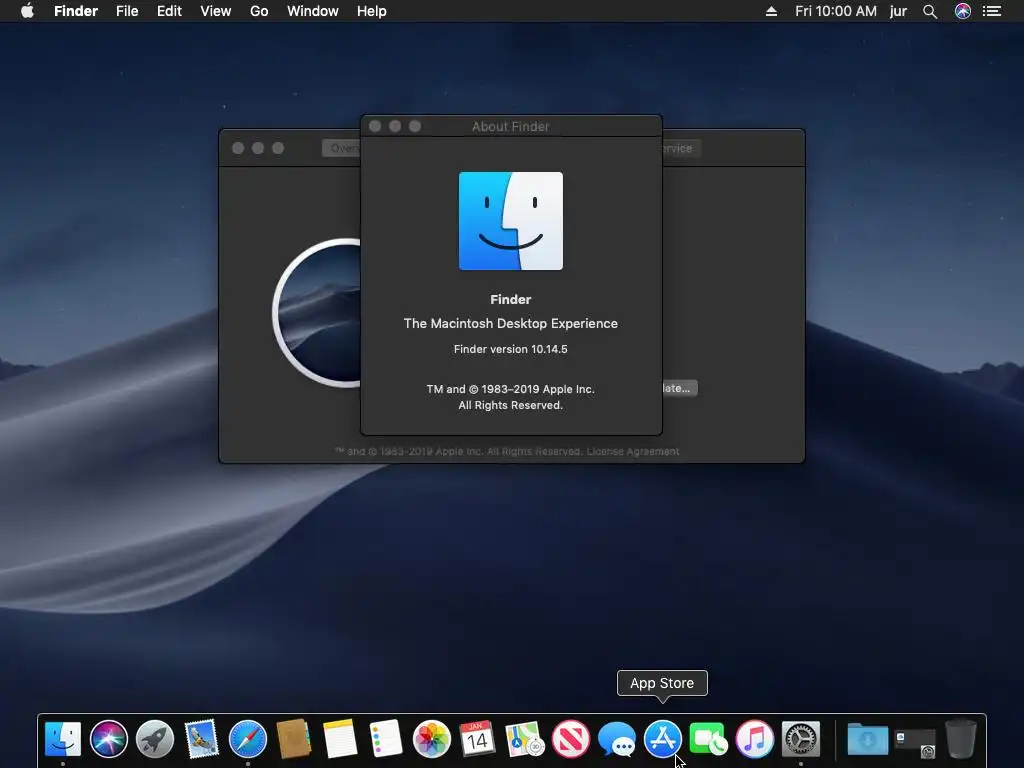Open Calendar showing 14 in Dock
Viewport: 1024px width, 768px height.
click(477, 739)
